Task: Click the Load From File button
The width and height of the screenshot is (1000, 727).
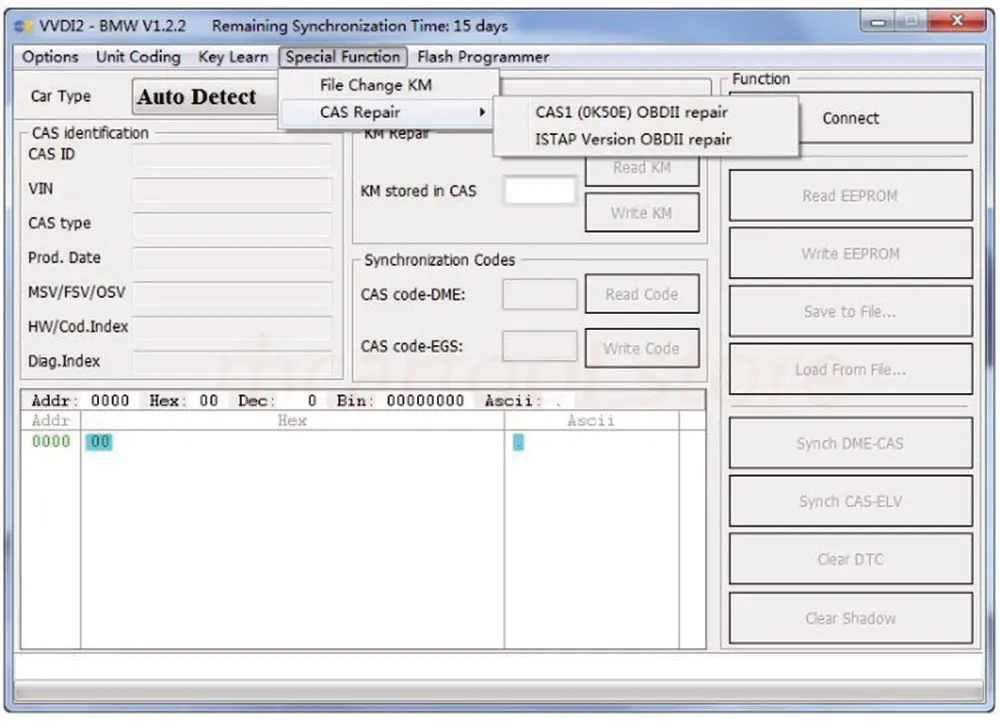Action: pyautogui.click(x=850, y=369)
